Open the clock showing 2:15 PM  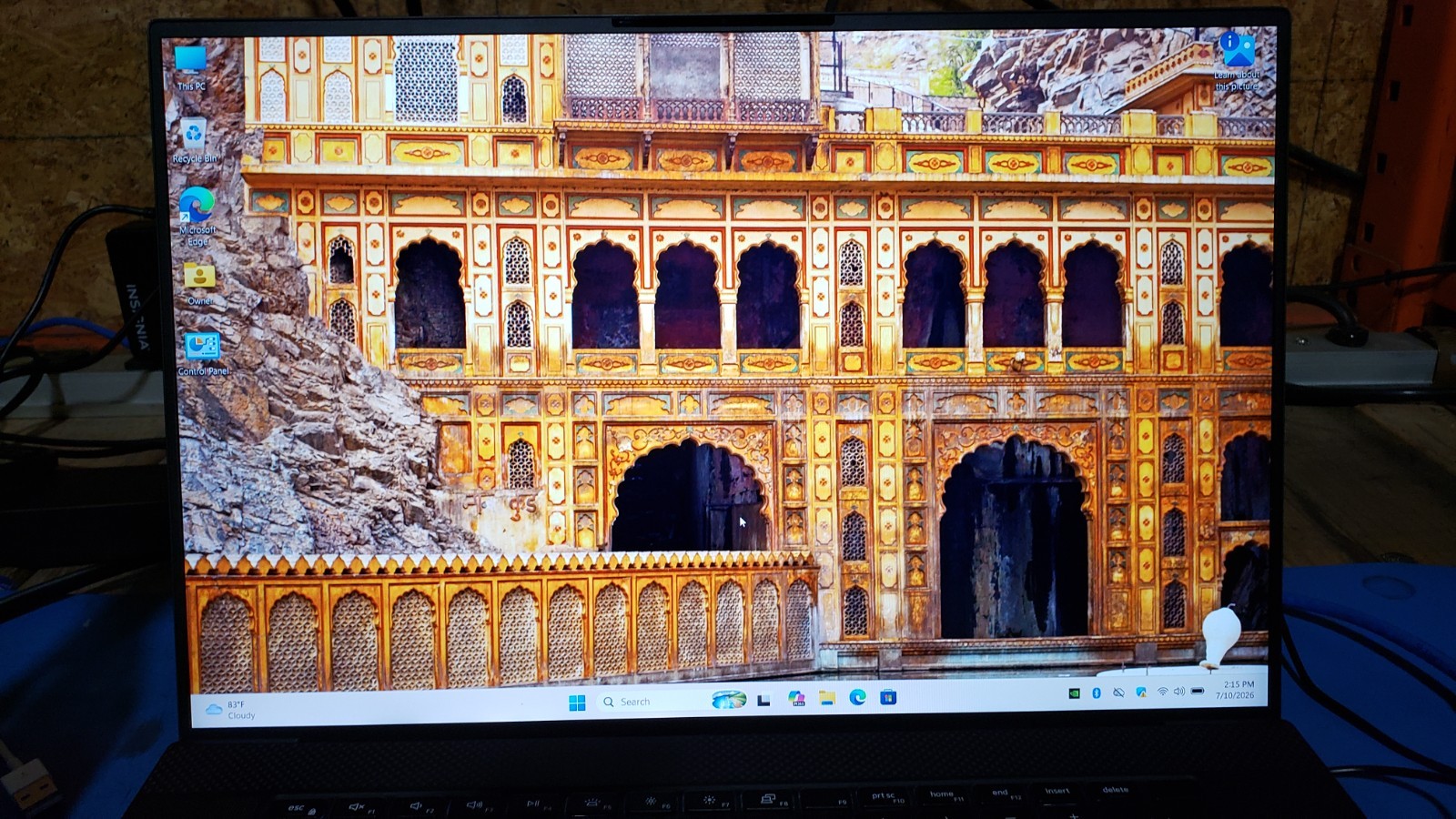1237,690
